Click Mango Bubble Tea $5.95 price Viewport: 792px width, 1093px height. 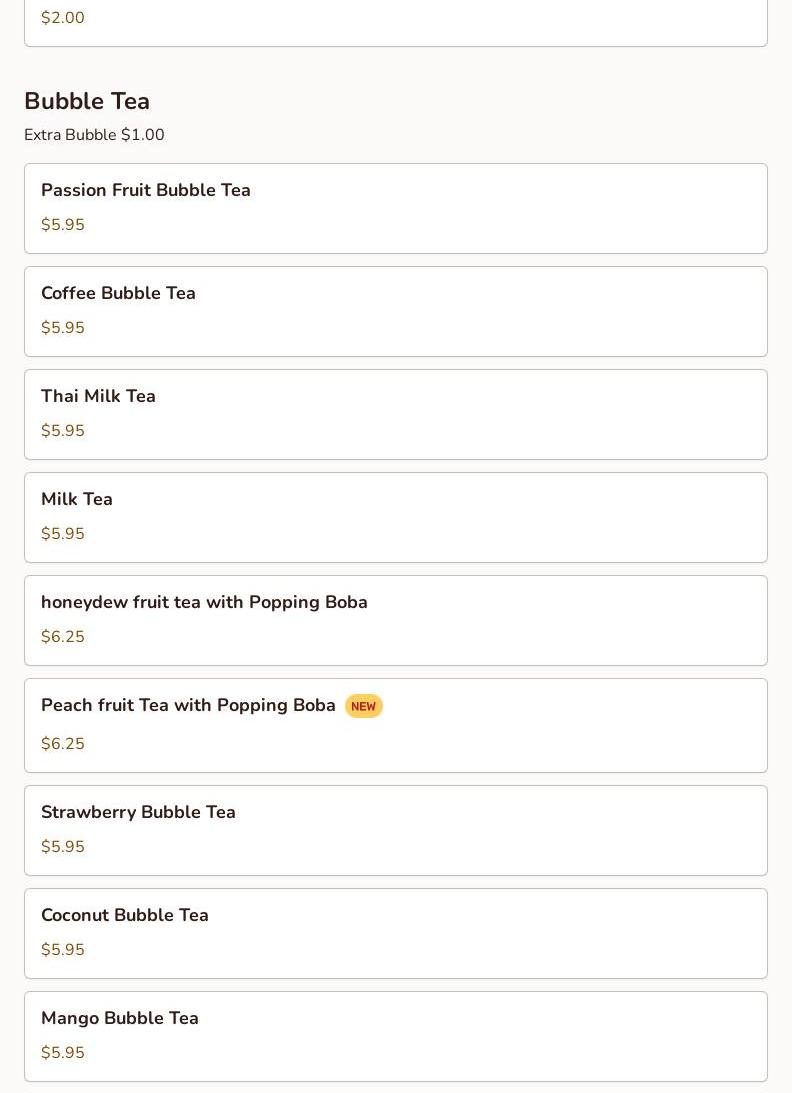tap(63, 1053)
